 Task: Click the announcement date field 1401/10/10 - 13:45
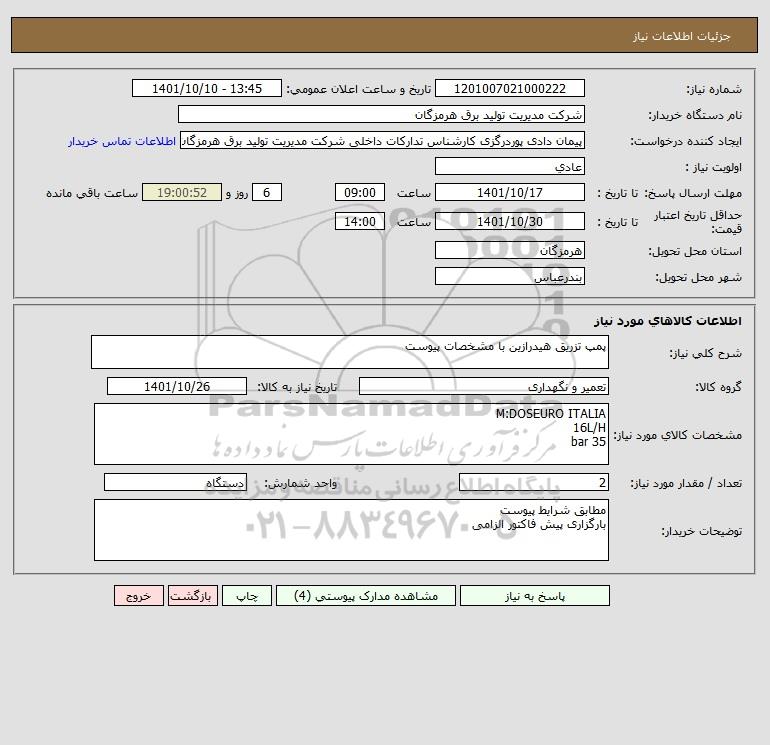point(207,88)
